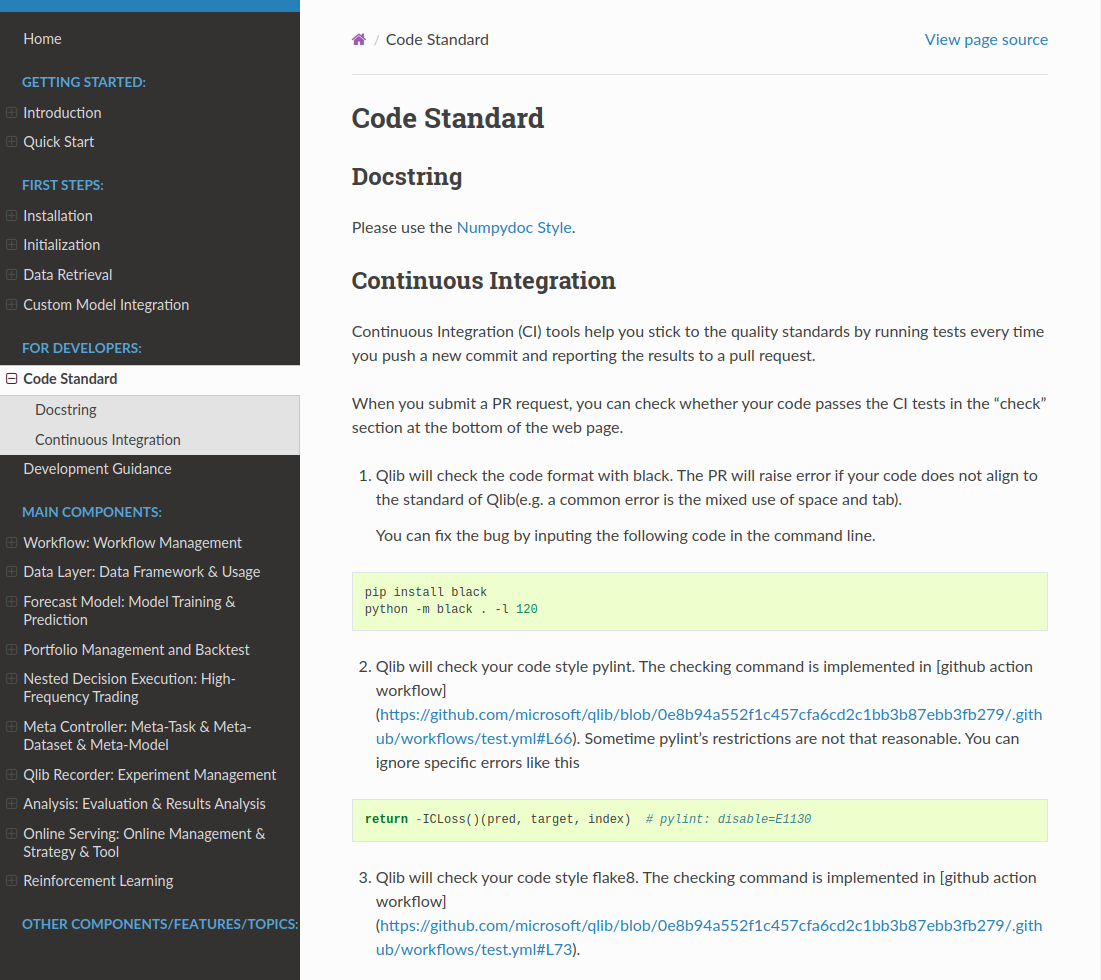The image size is (1101, 980).
Task: Expand Workflow: Workflow Management entry
Action: (11, 542)
